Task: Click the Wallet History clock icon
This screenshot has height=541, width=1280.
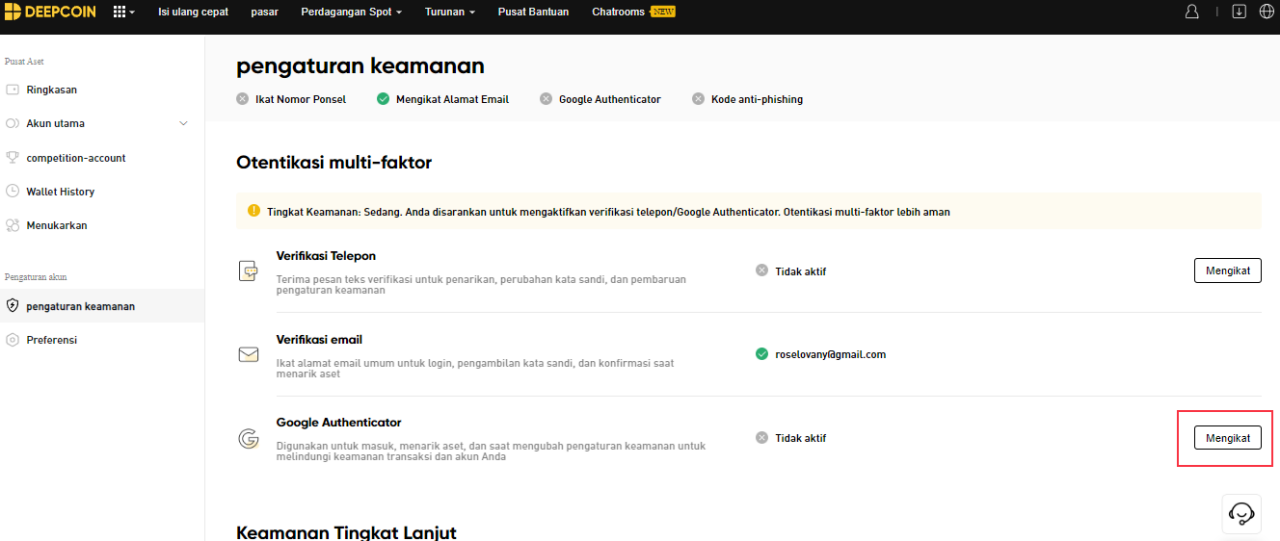Action: pos(12,191)
